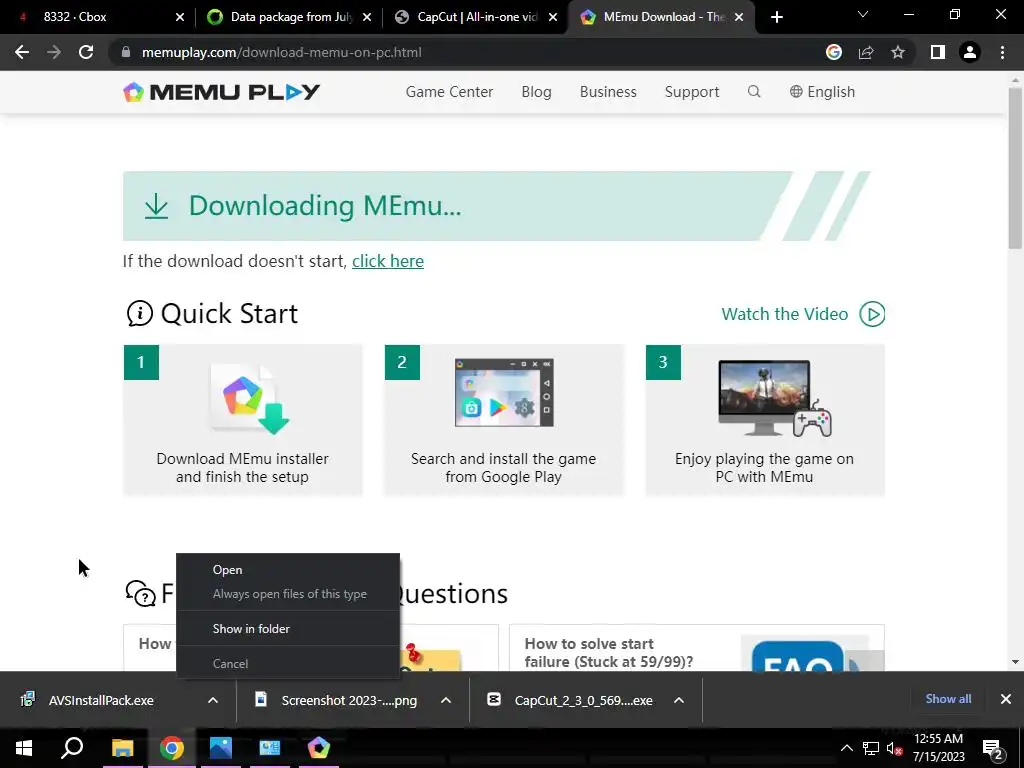Click the site search magnifier icon

tap(754, 91)
